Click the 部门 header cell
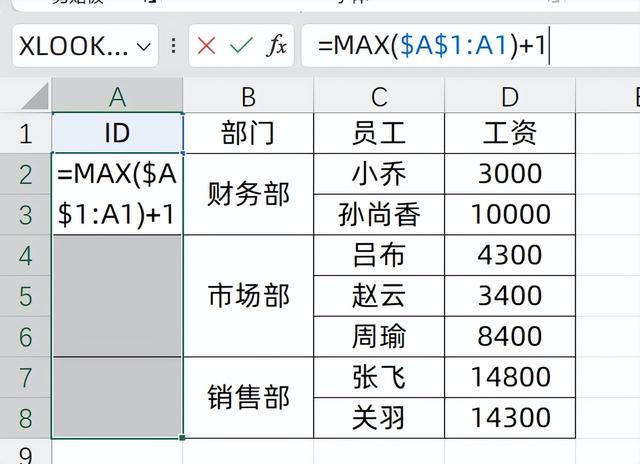This screenshot has height=464, width=640. [248, 133]
